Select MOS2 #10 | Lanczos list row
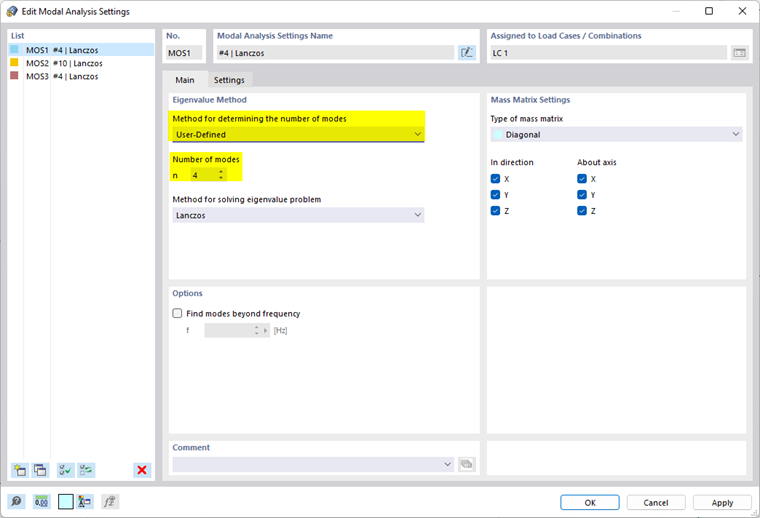This screenshot has width=760, height=518. pyautogui.click(x=81, y=63)
